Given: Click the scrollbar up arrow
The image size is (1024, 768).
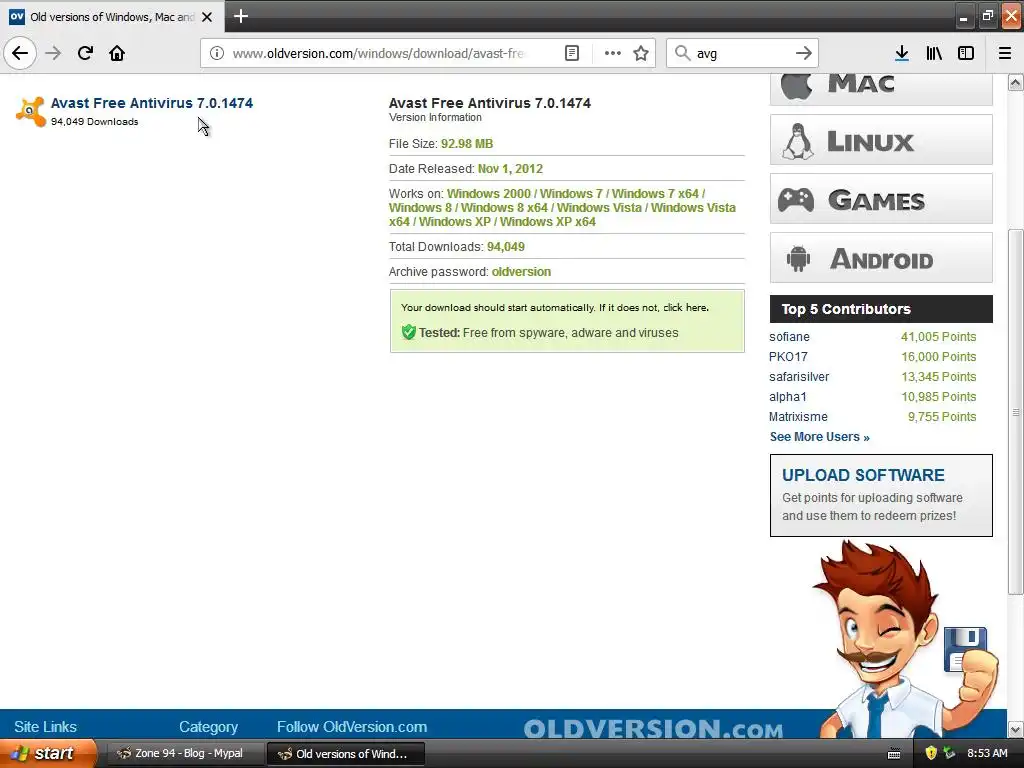Looking at the screenshot, I should [x=1015, y=82].
